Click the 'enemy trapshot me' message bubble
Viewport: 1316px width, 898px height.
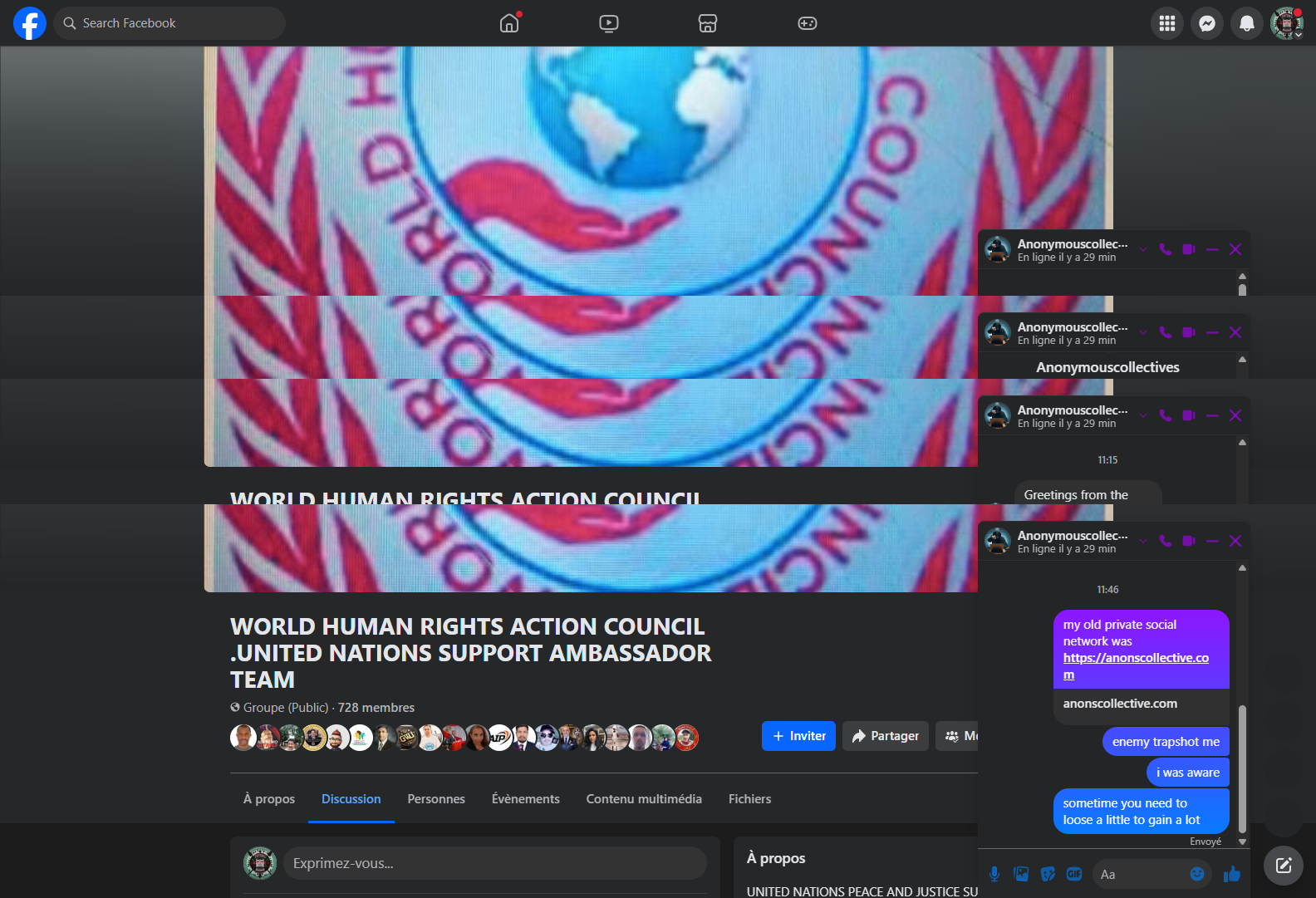click(1166, 742)
